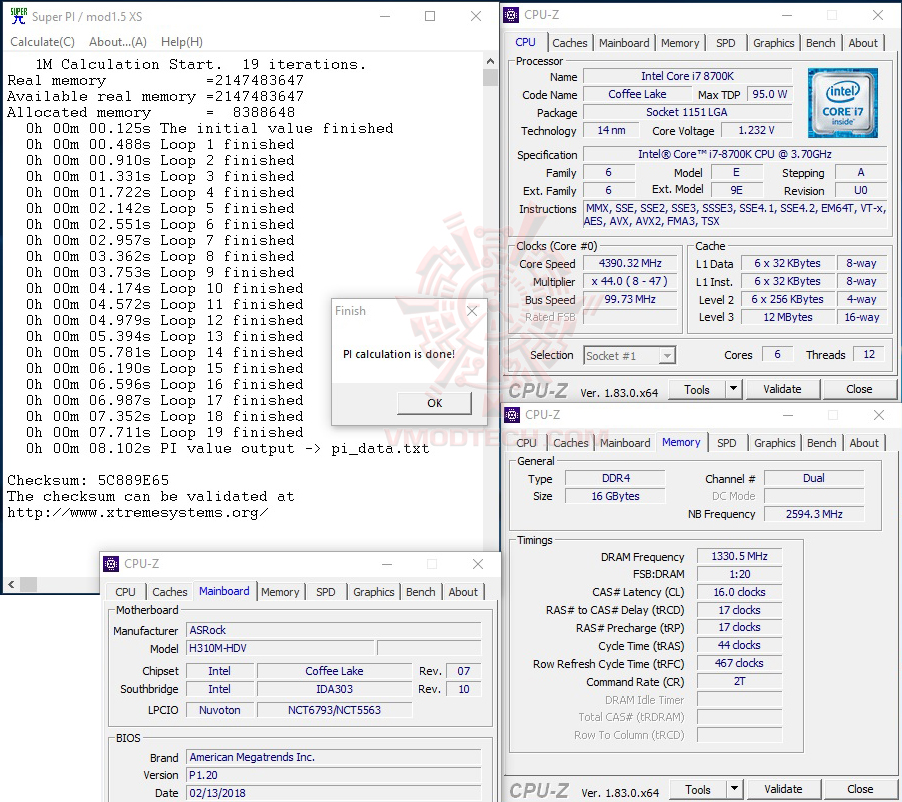Screen dimensions: 902x802
Task: Expand the Tools dropdown arrow in top CPU-Z
Action: click(x=733, y=389)
